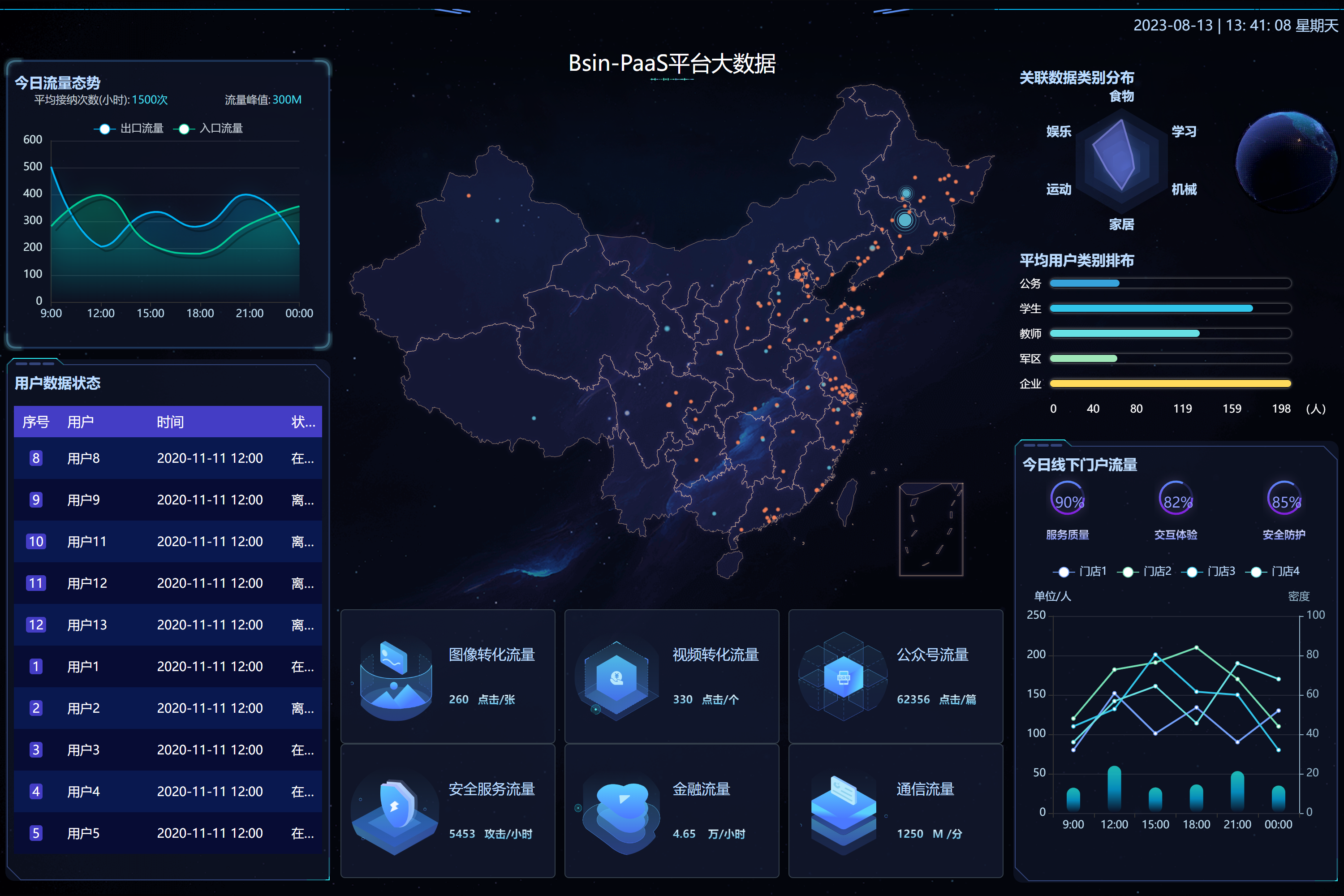Click the 公务 progress bar

(x=1170, y=284)
